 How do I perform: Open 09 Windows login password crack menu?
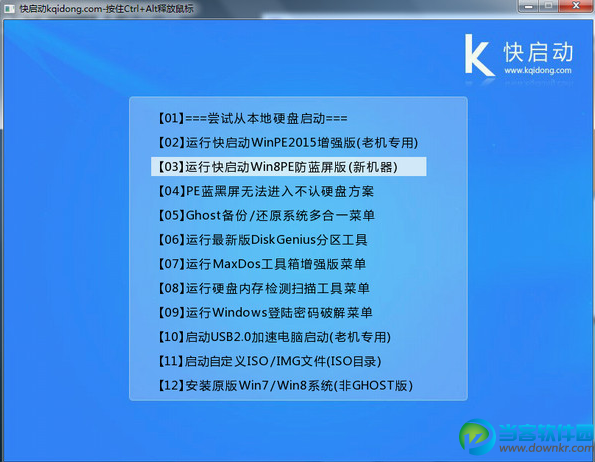point(265,313)
